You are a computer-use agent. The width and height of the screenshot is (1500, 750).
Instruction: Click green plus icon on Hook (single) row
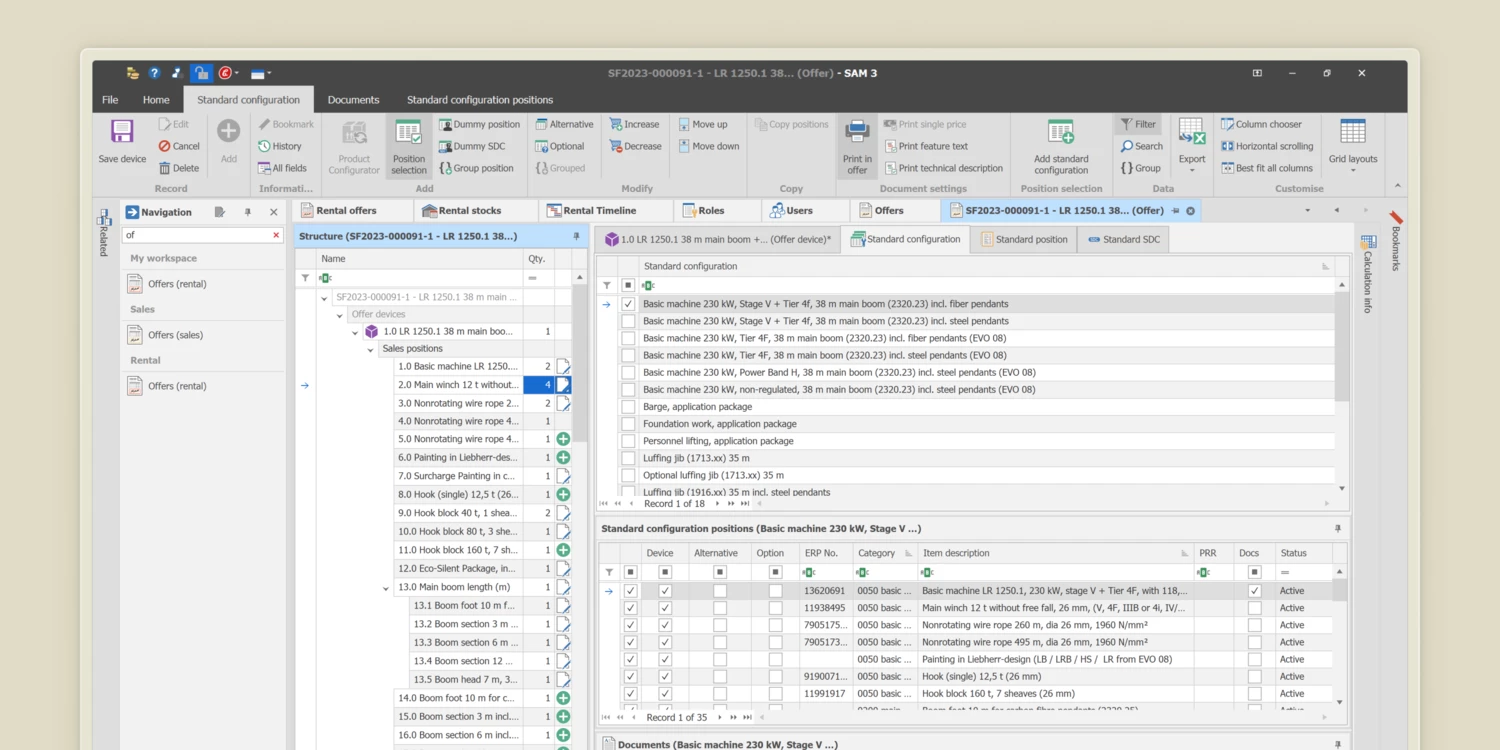[x=563, y=495]
